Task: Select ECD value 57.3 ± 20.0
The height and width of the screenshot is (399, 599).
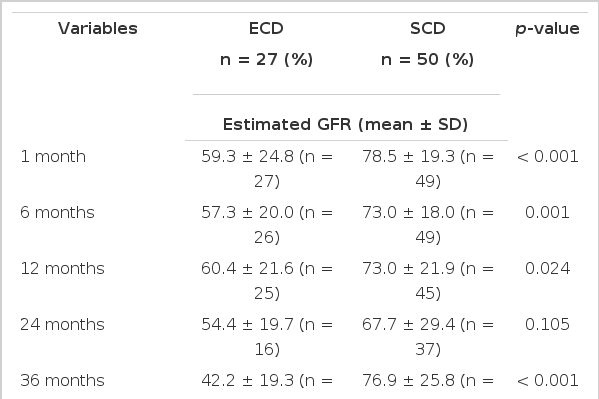Action: 247,212
